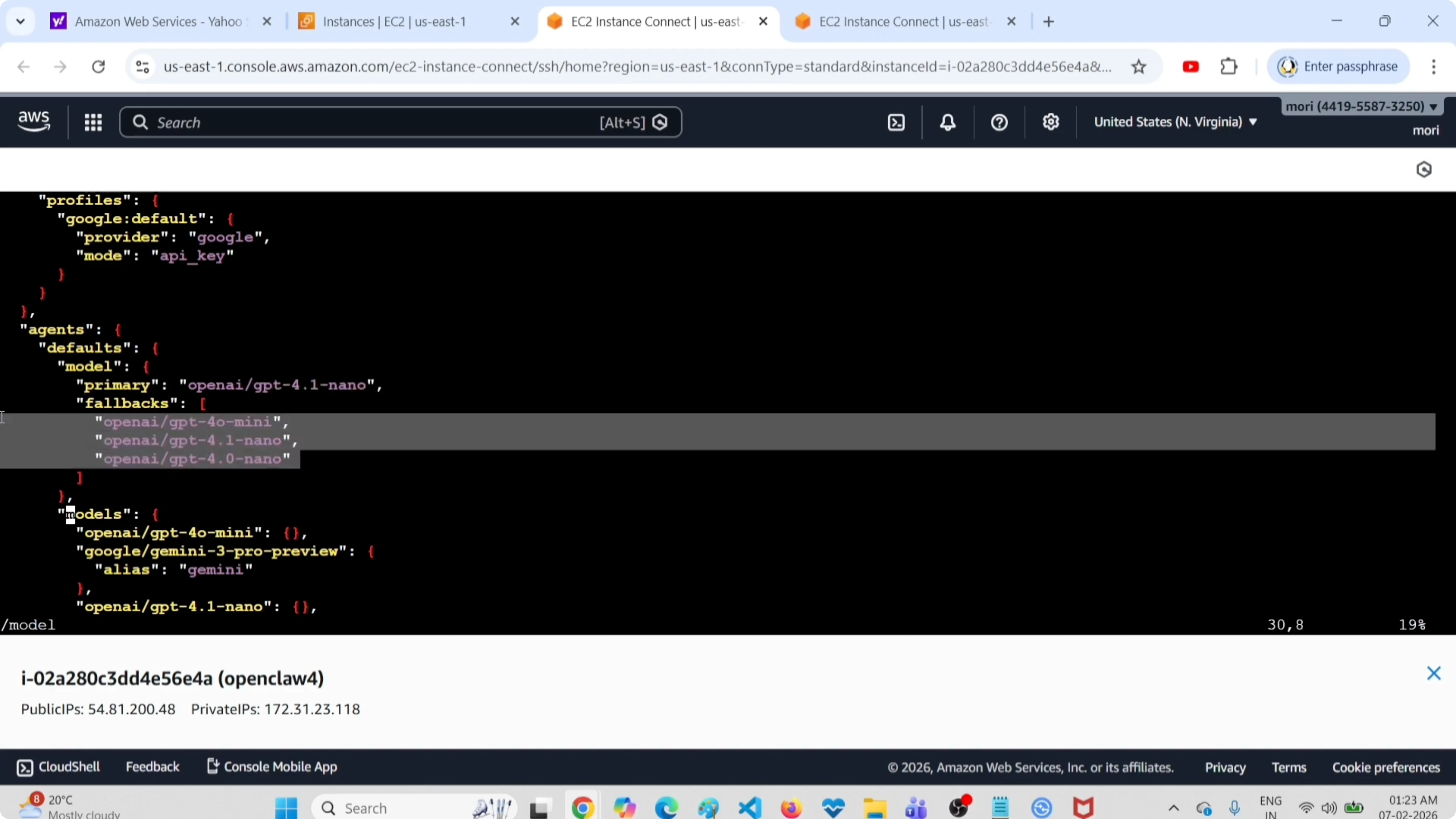Screen dimensions: 1456x819
Task: Open the United States (N. Virginia) region dropdown
Action: pos(1175,121)
